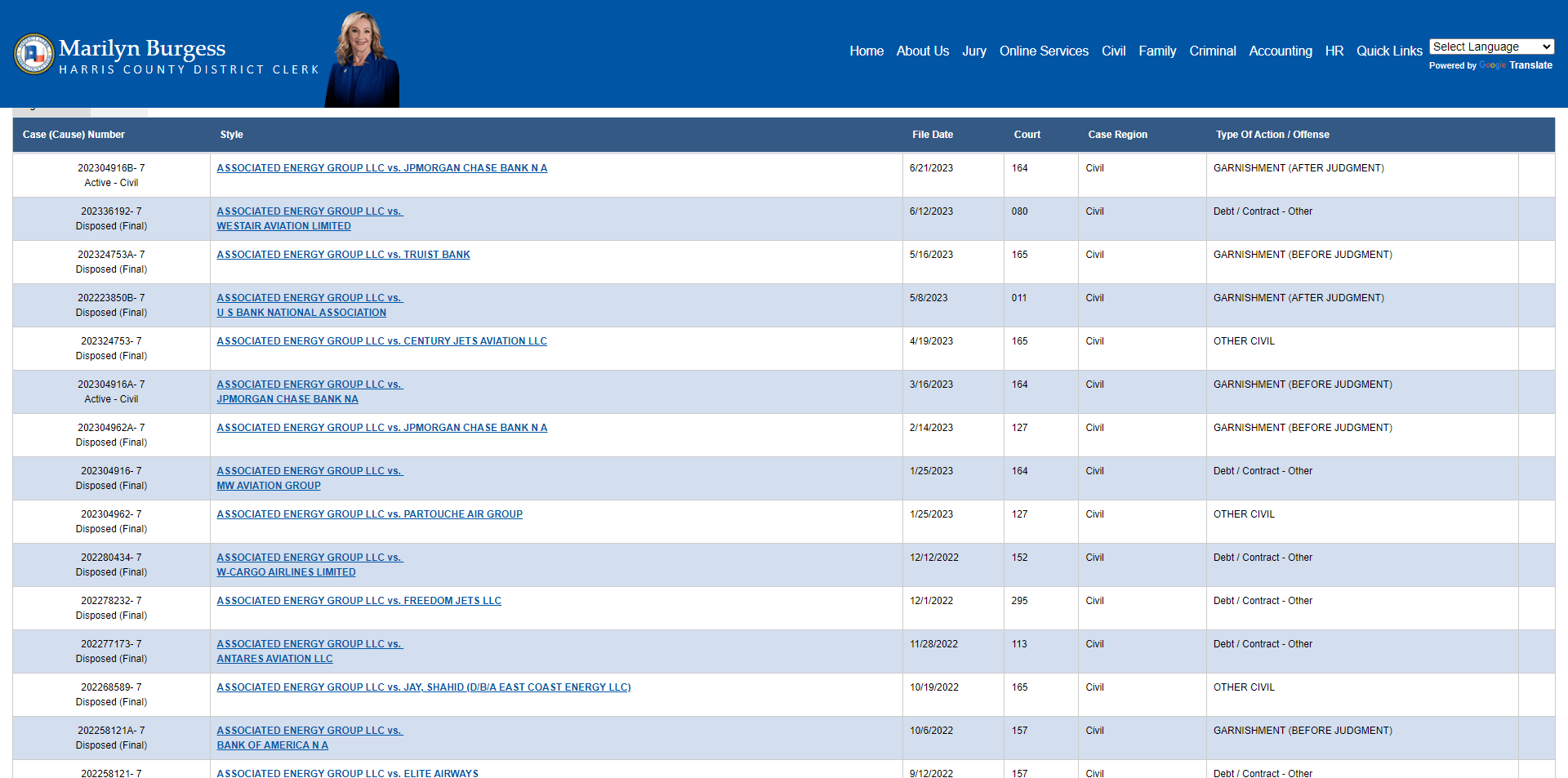Viewport: 1568px width, 778px height.
Task: Open the About Us menu
Action: [x=923, y=51]
